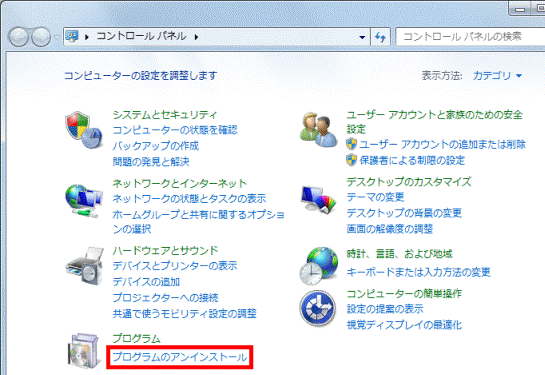Open the システムとセキュリティ shield icon

pyautogui.click(x=84, y=130)
